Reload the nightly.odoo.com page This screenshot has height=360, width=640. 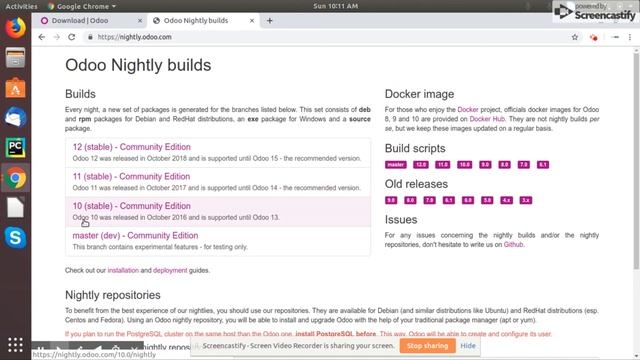coord(72,37)
